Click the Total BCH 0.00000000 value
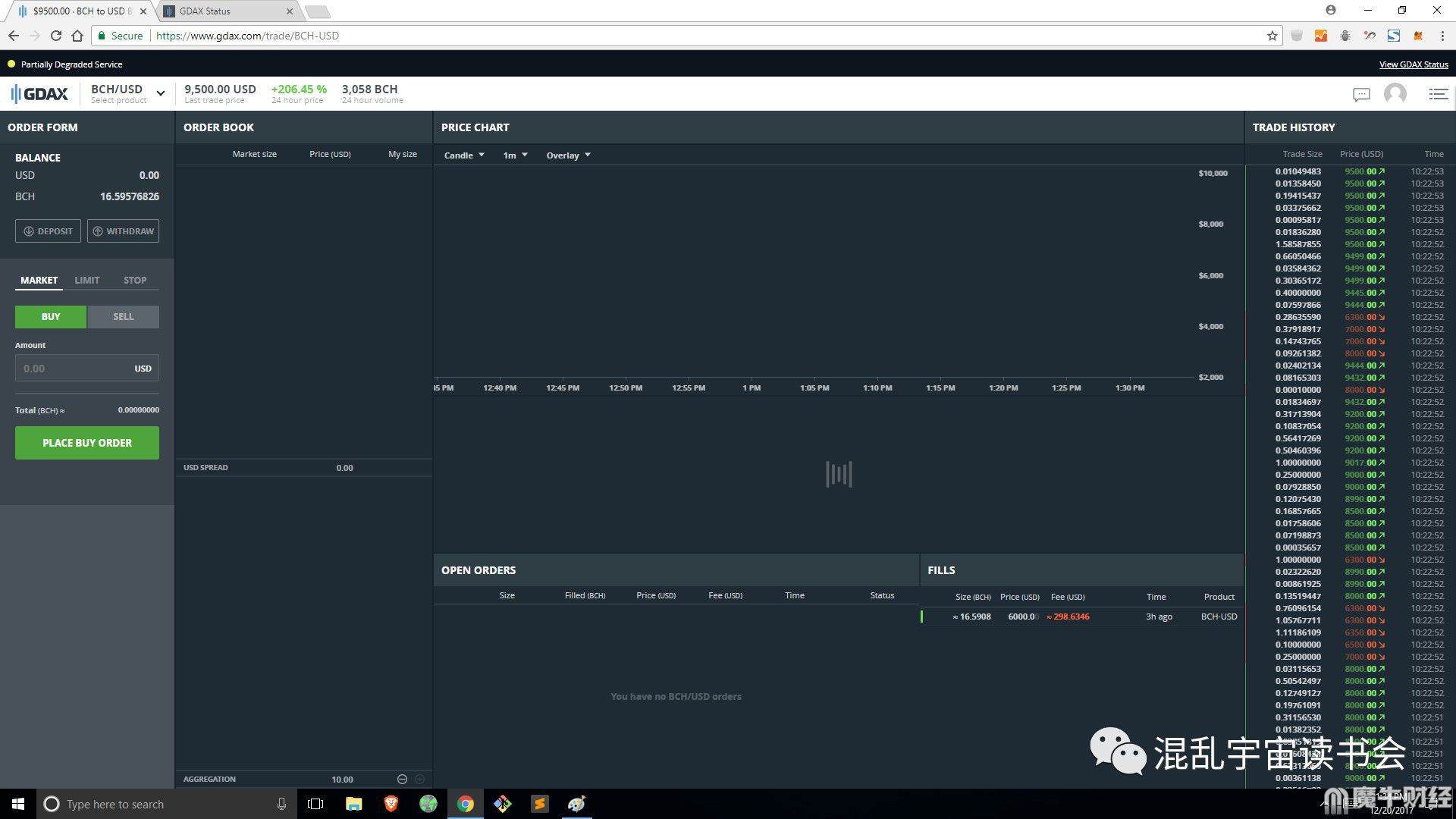This screenshot has width=1456, height=819. 138,409
